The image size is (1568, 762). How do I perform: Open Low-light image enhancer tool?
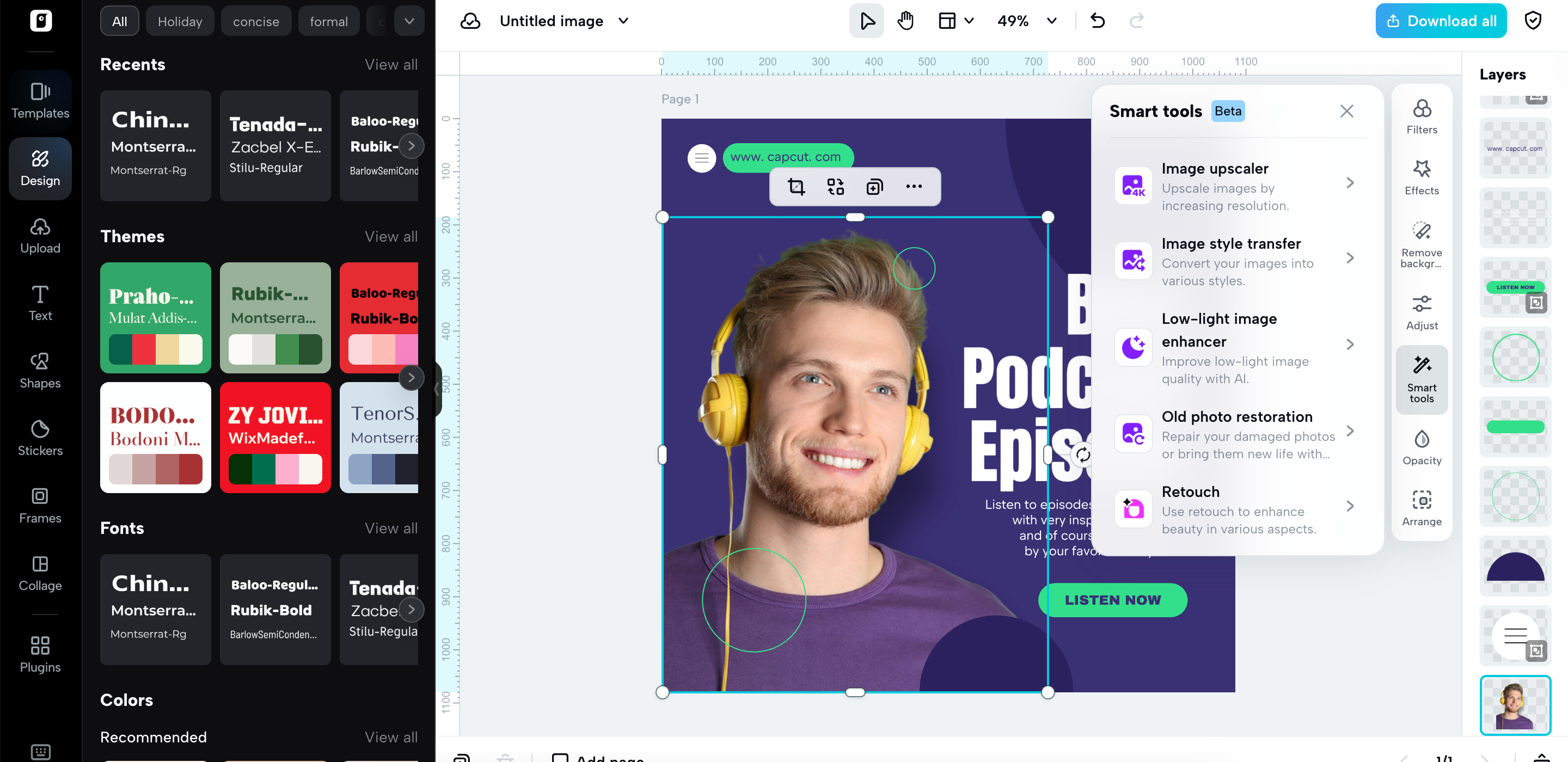tap(1237, 347)
